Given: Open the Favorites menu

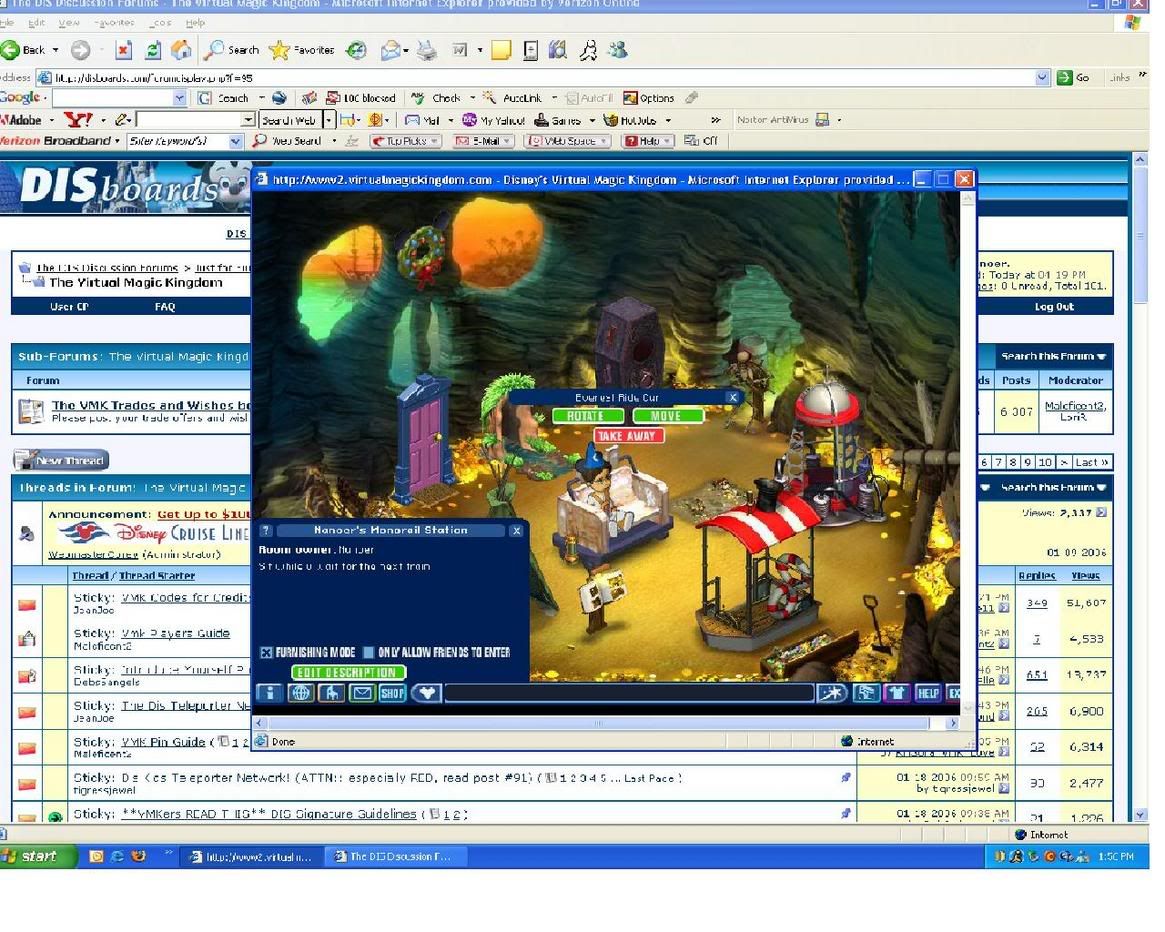Looking at the screenshot, I should [x=114, y=23].
